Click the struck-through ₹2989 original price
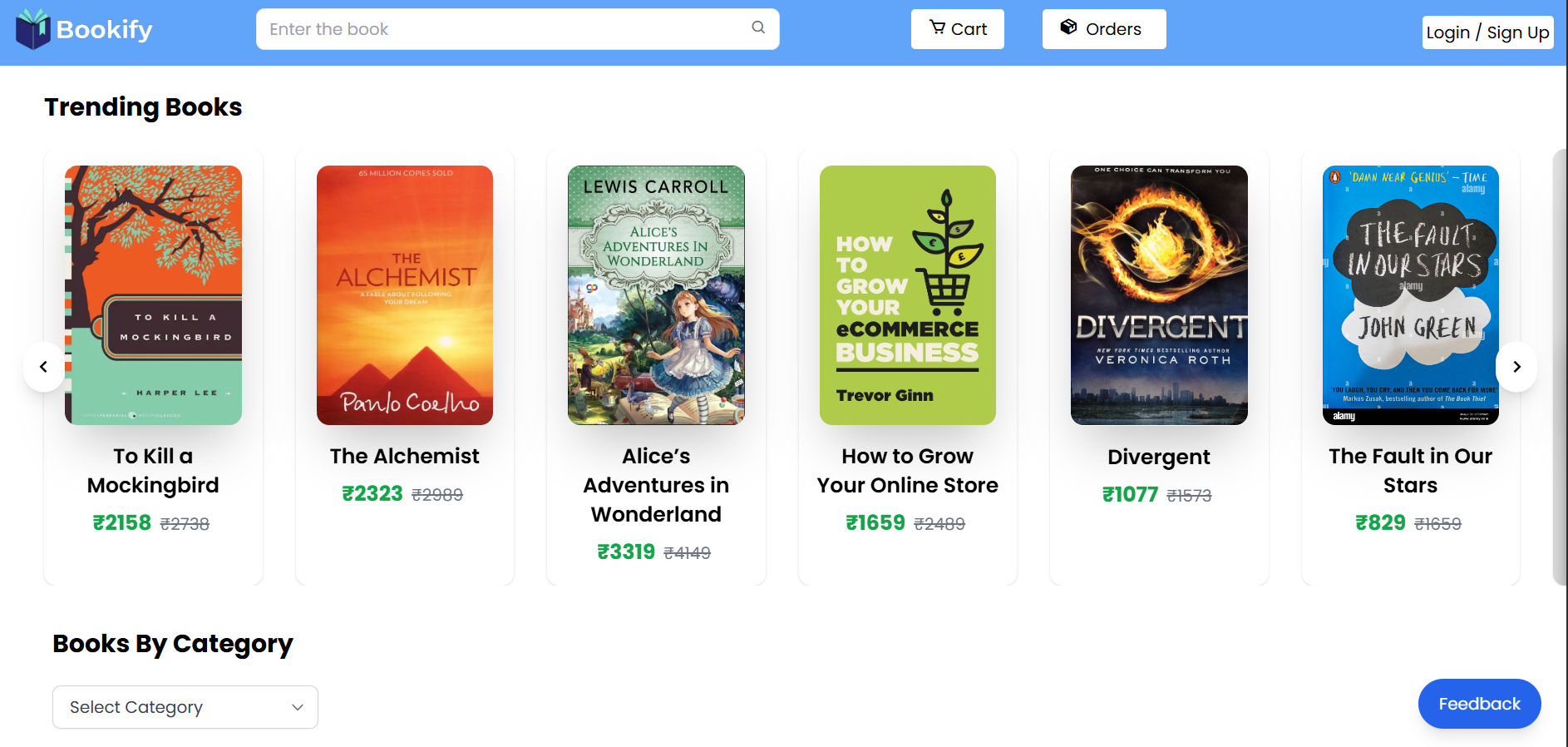 click(437, 495)
